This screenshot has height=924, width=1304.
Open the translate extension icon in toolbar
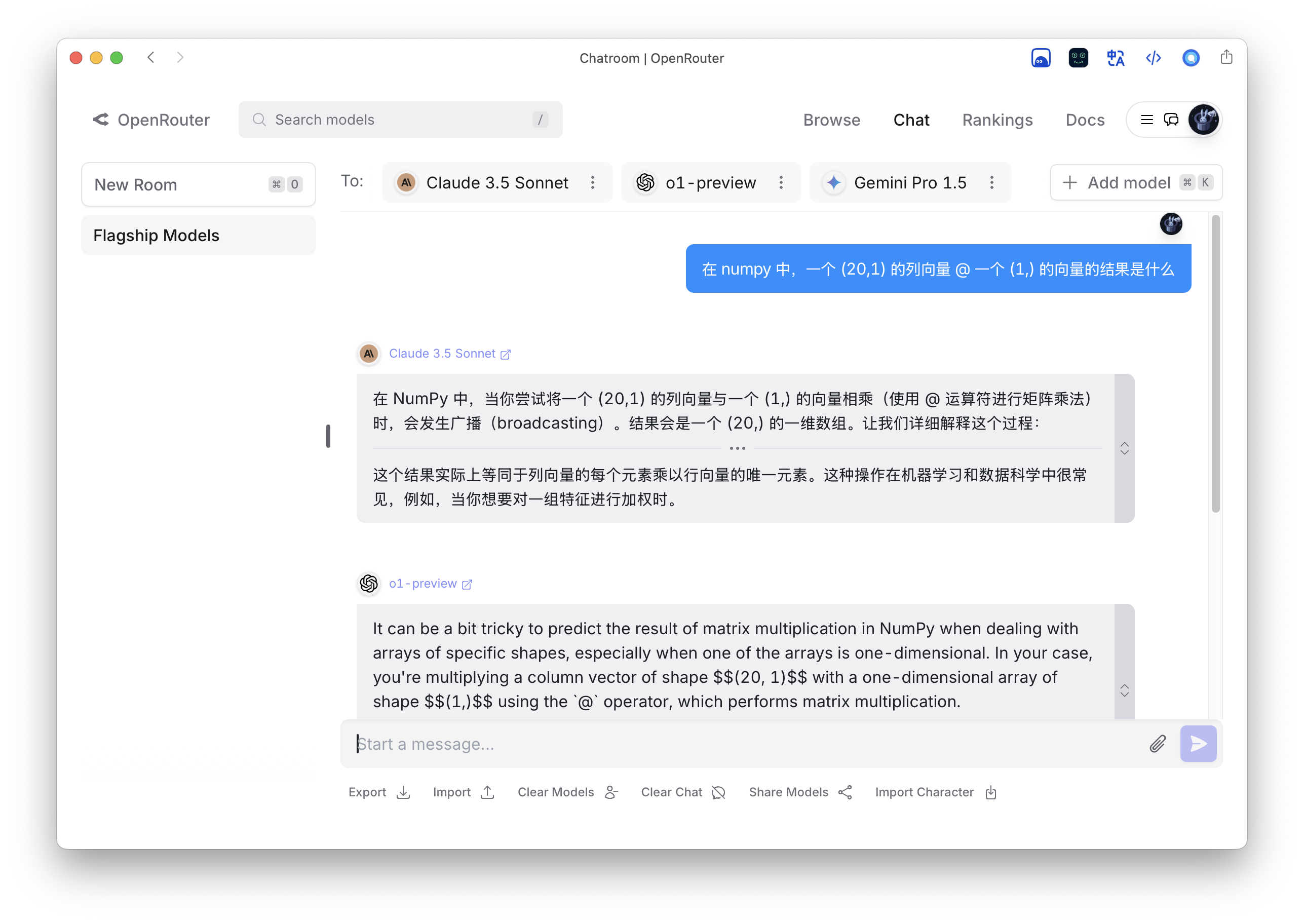click(1115, 58)
